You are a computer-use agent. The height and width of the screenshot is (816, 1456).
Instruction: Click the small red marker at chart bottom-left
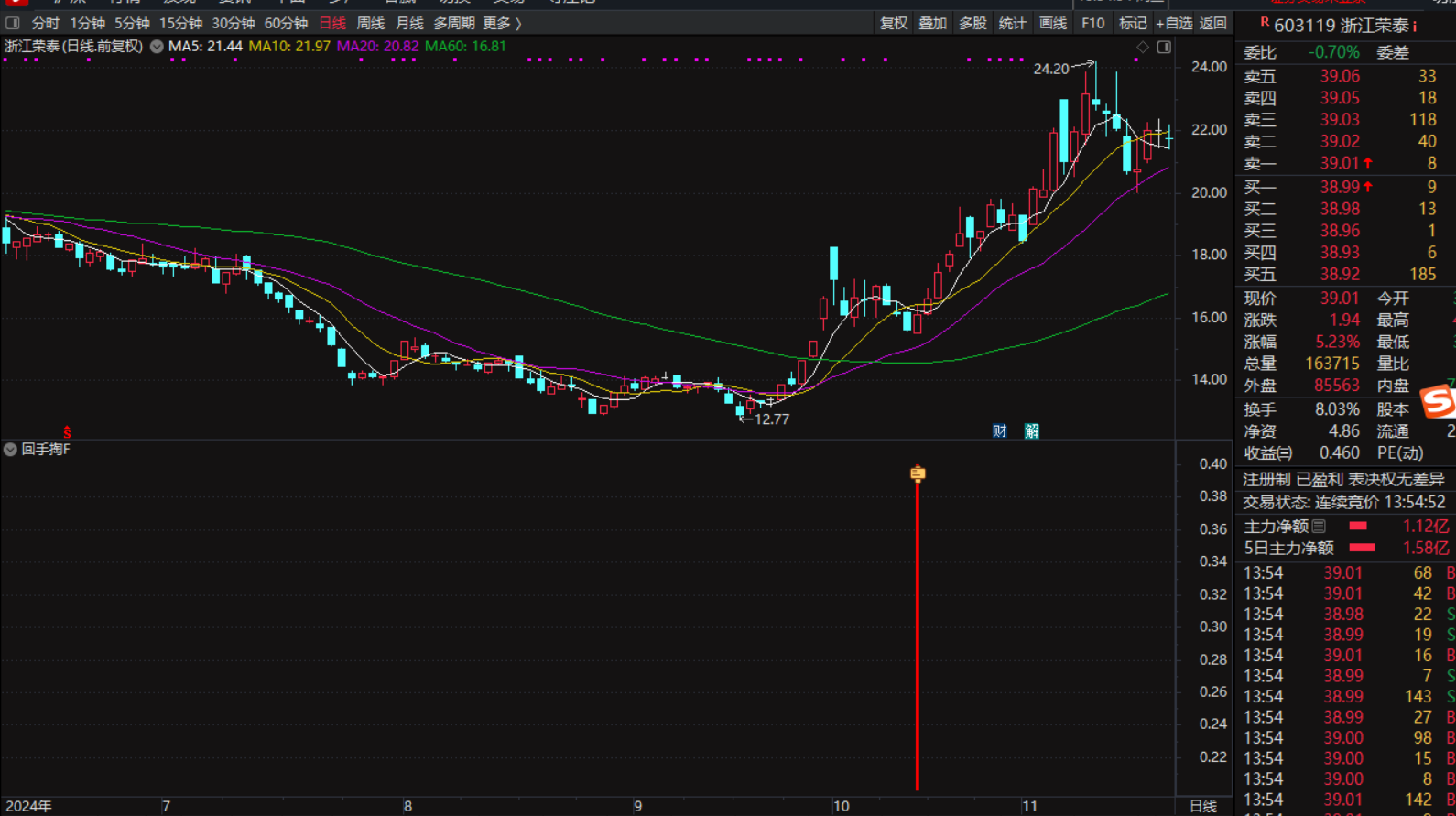pos(67,431)
